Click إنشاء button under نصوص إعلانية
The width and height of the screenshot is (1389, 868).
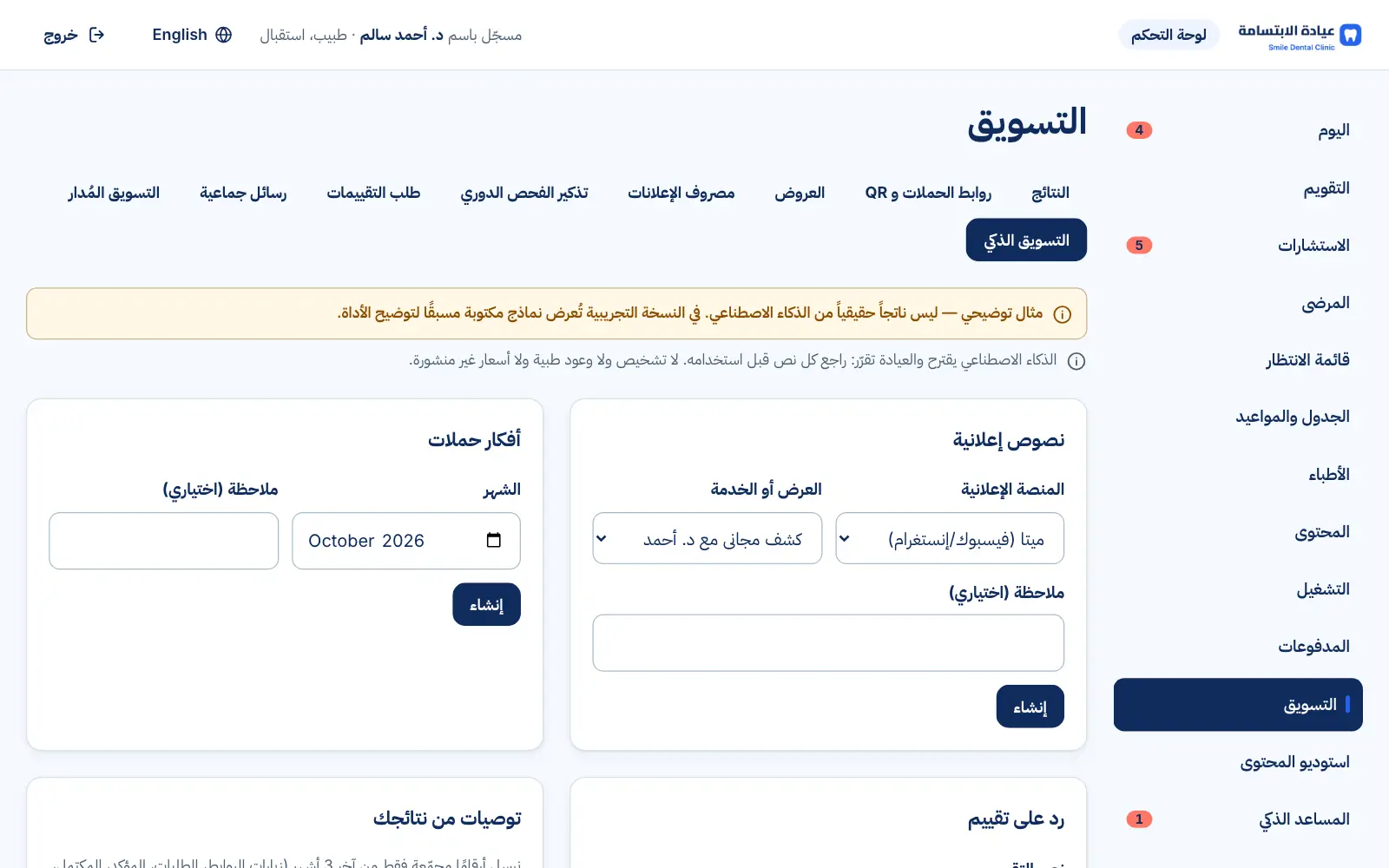point(1030,707)
